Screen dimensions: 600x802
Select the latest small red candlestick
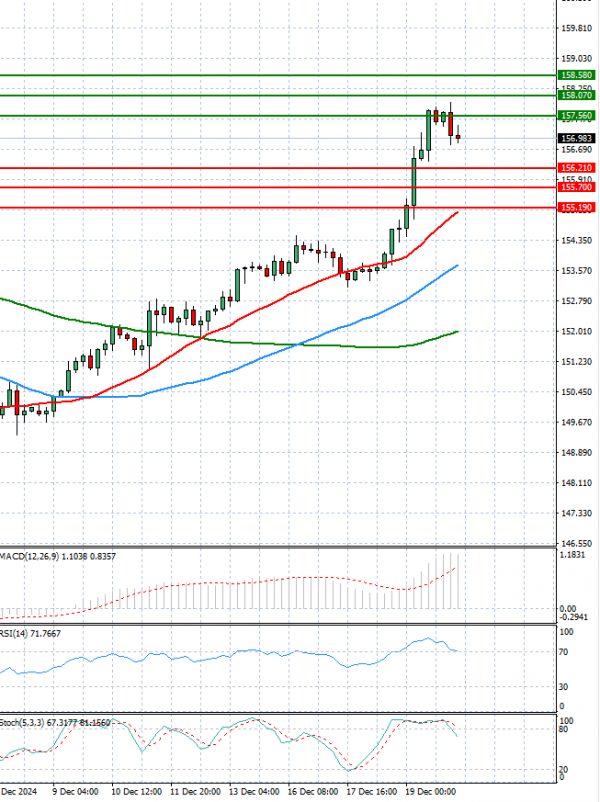click(x=458, y=137)
